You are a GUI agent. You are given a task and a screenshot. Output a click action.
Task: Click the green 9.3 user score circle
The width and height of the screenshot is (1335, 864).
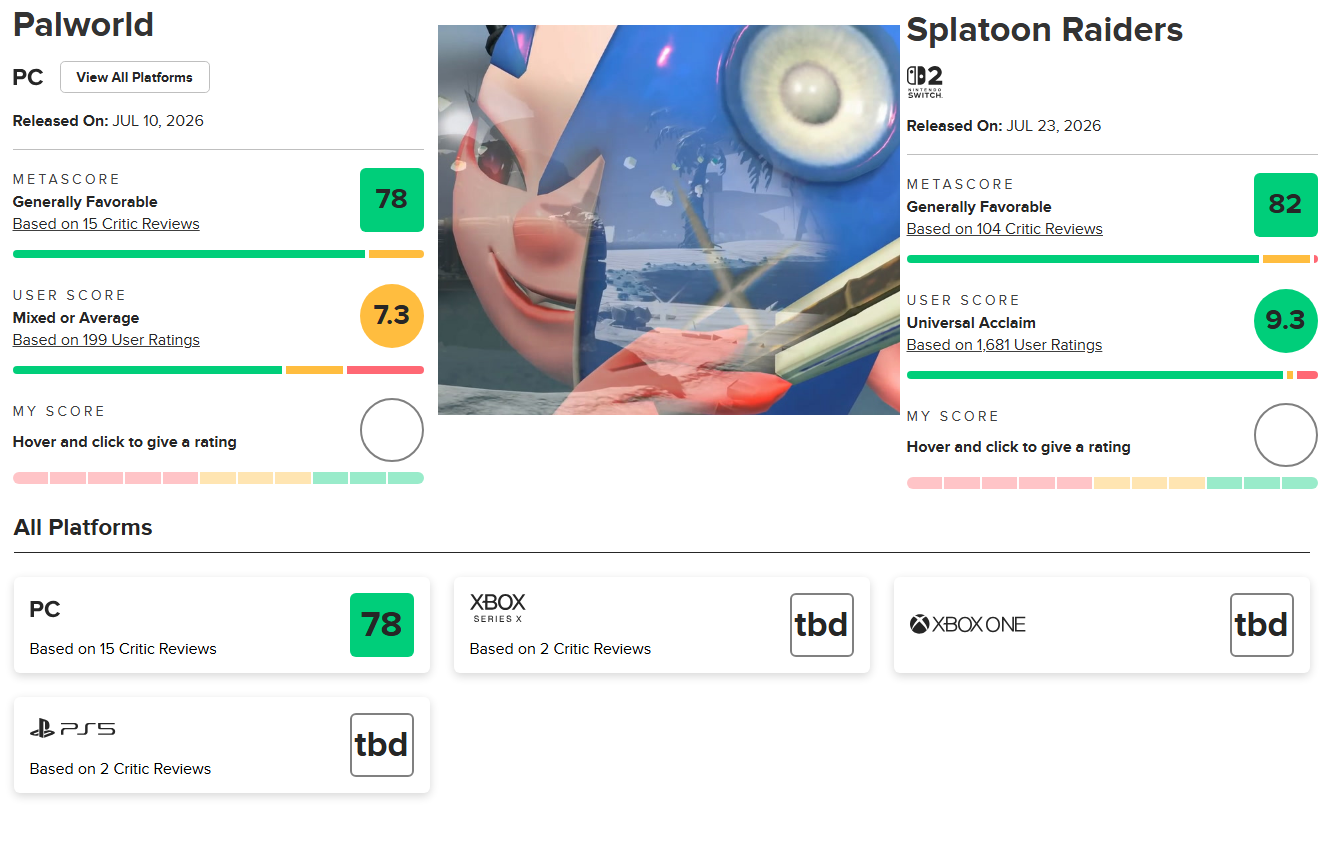1286,321
